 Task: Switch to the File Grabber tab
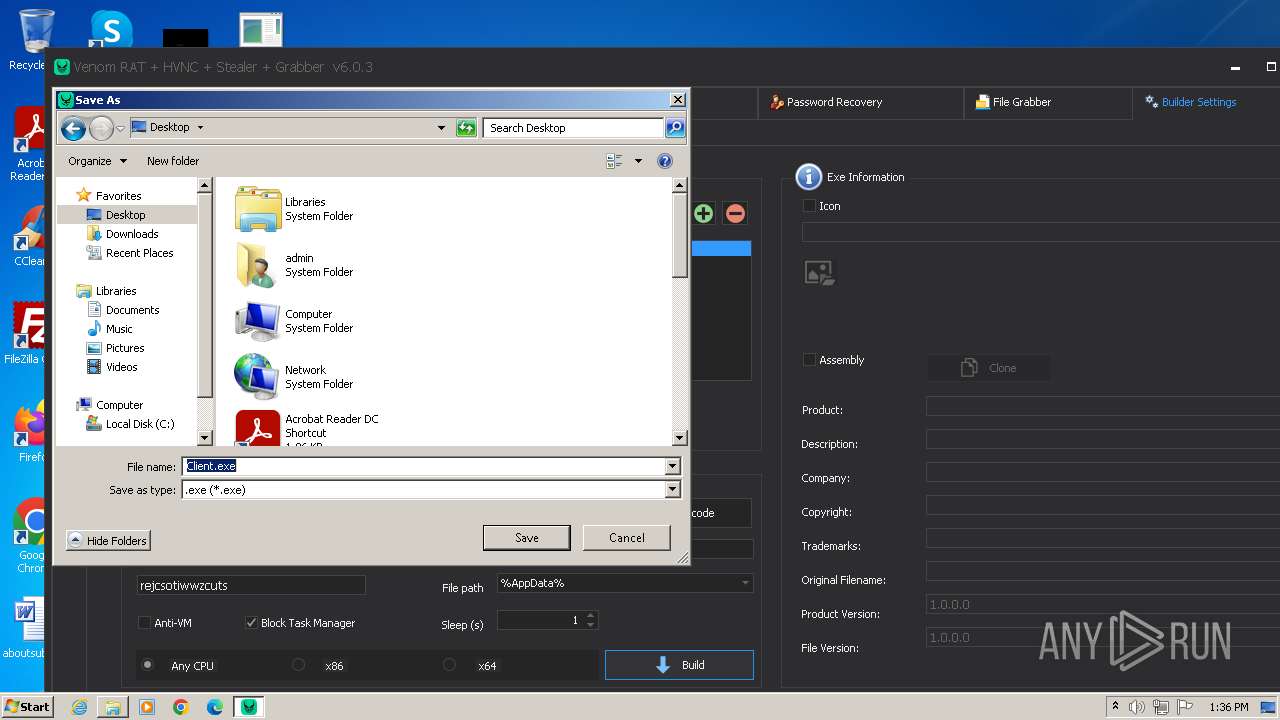tap(1014, 102)
